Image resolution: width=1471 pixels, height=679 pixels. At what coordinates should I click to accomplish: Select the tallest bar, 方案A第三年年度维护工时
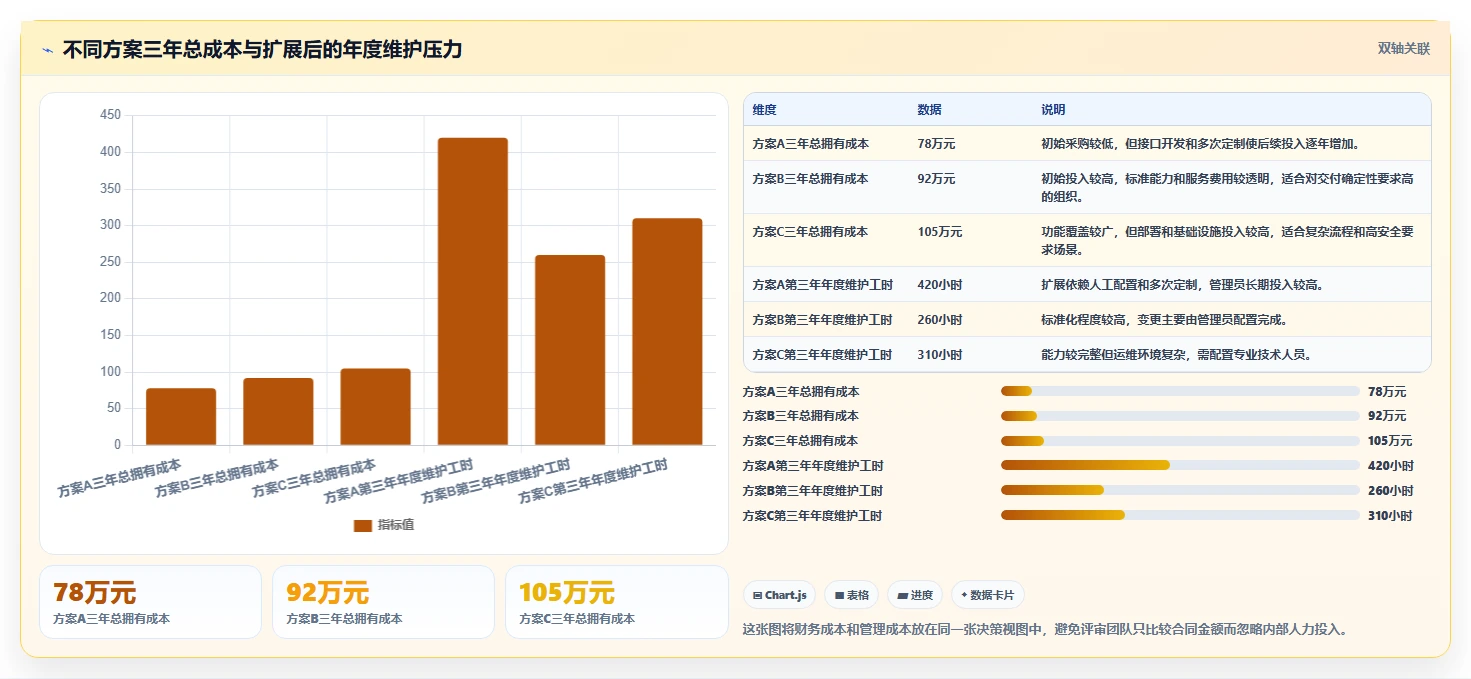pos(472,291)
